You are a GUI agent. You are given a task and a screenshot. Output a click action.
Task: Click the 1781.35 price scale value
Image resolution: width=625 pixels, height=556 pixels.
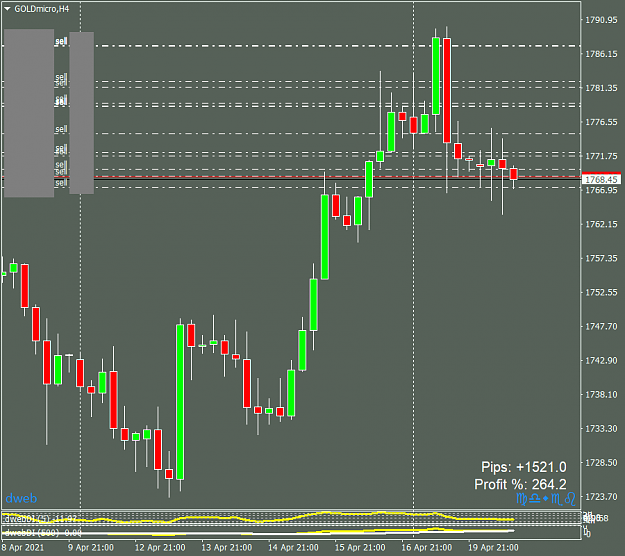click(x=601, y=88)
